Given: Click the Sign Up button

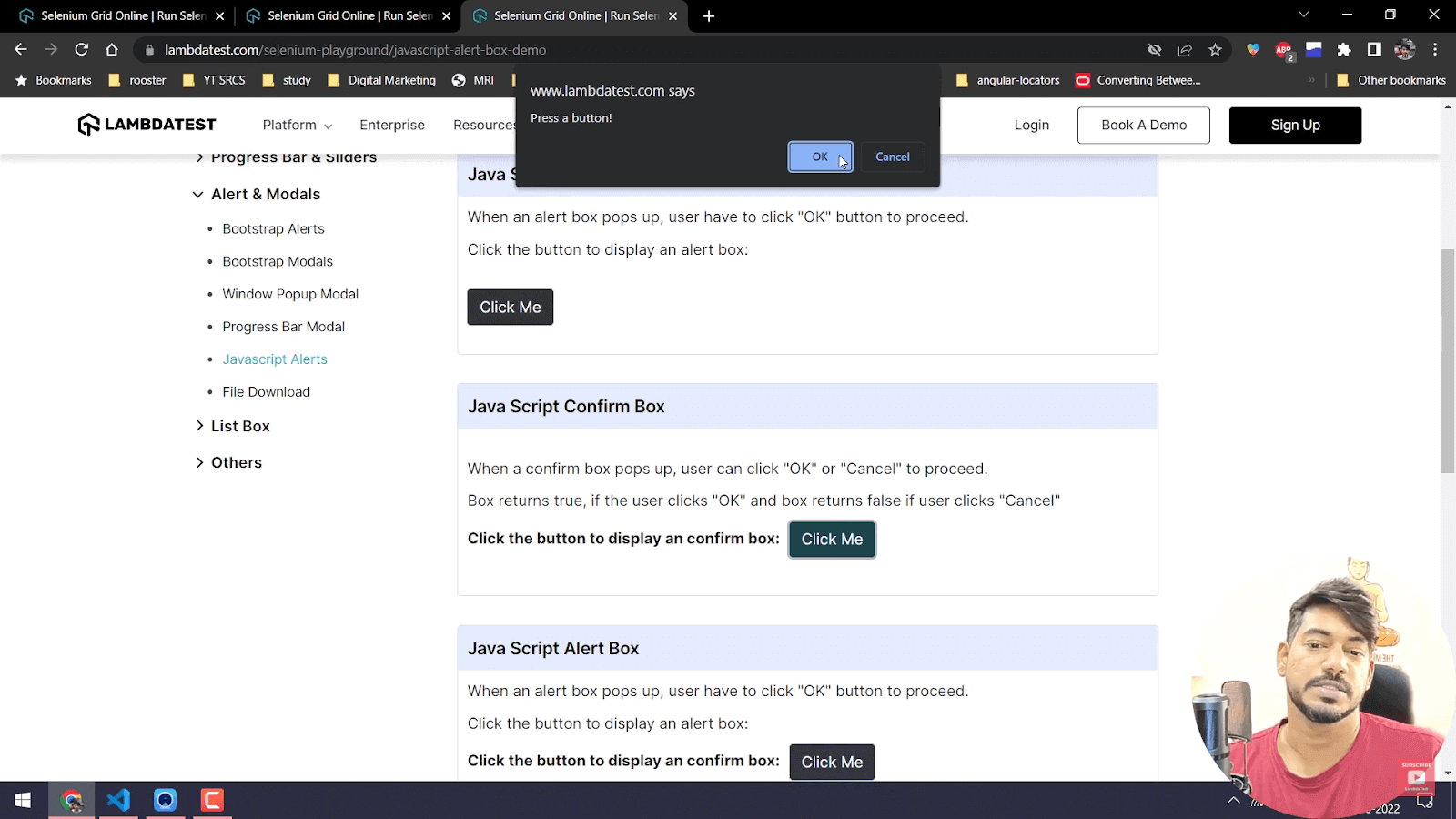Looking at the screenshot, I should (1295, 125).
